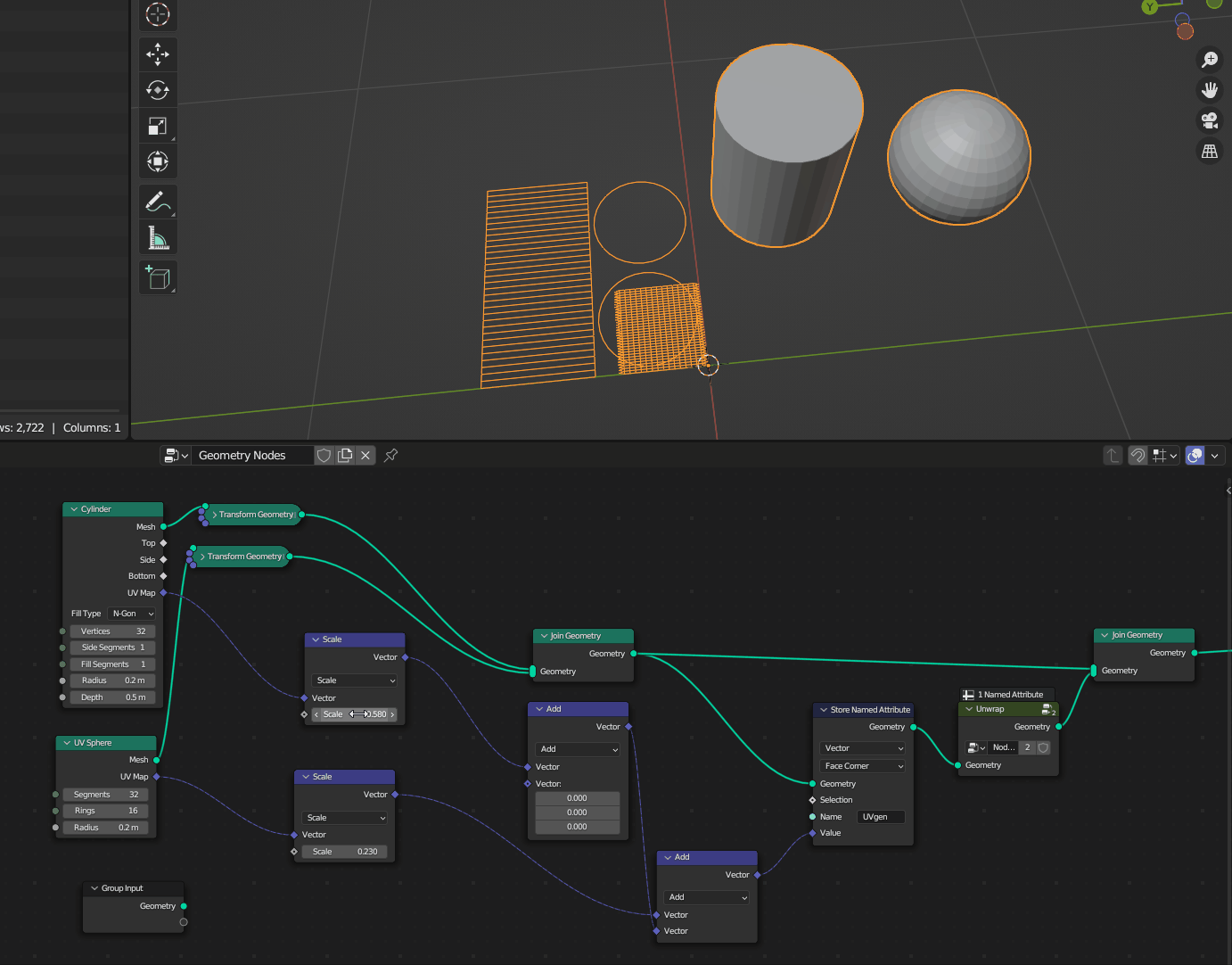Click the Geometry Nodes name field
1232x965 pixels.
252,455
